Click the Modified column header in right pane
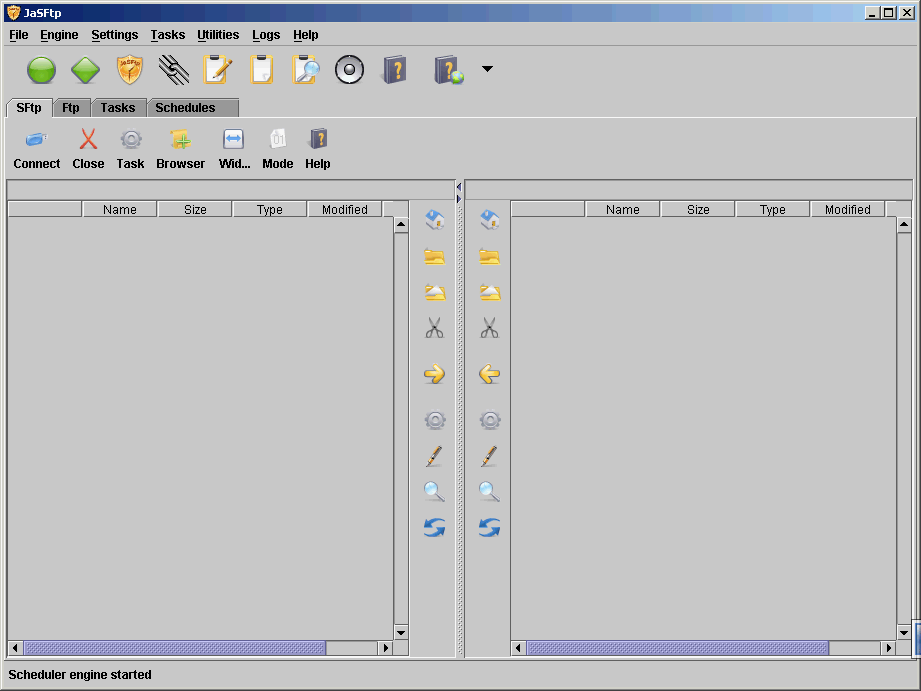This screenshot has height=691, width=921. pyautogui.click(x=848, y=210)
